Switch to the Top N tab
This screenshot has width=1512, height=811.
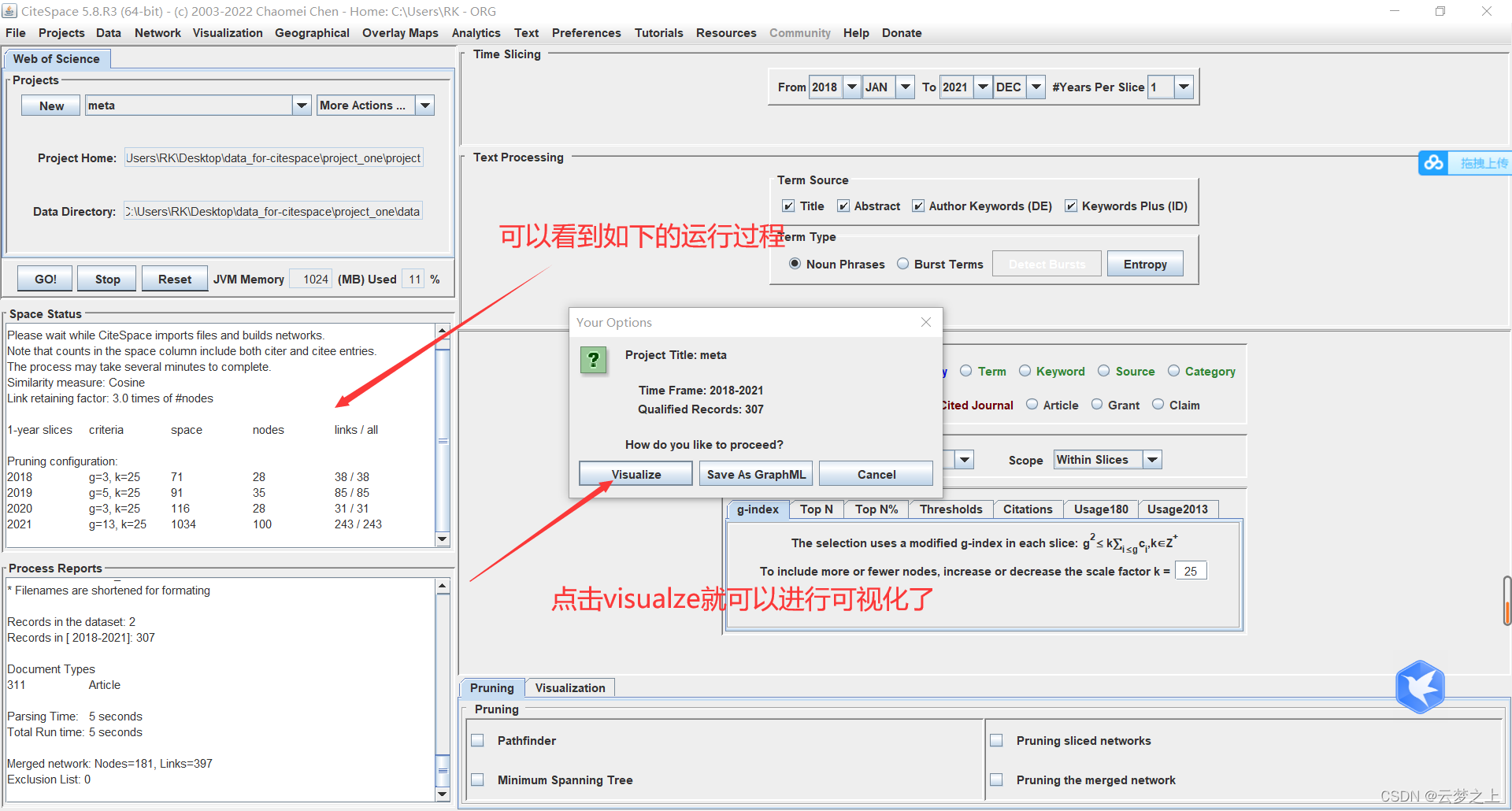(816, 509)
